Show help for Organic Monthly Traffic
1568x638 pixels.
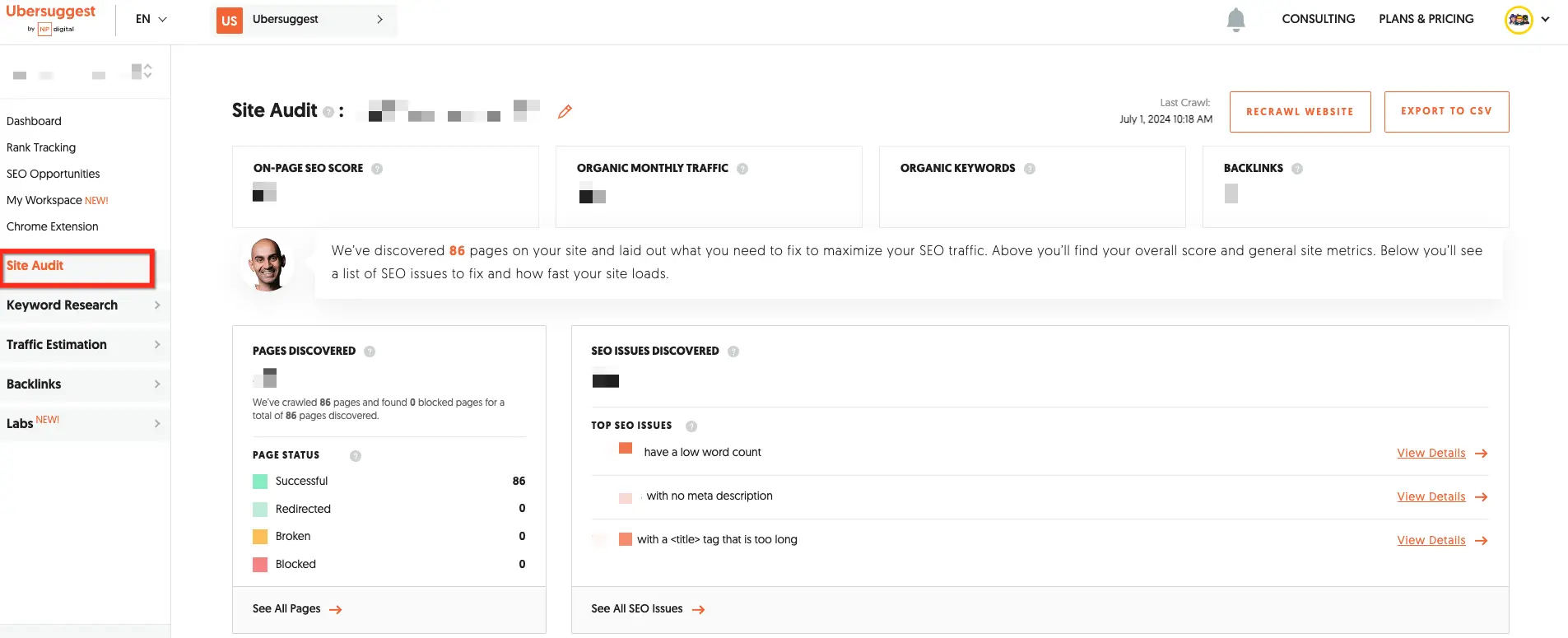(742, 169)
